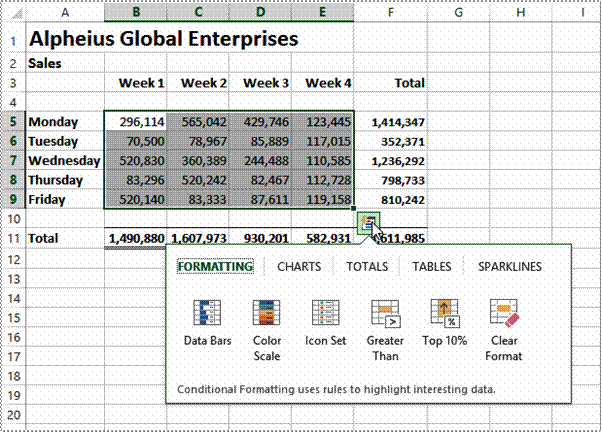
Task: Select row 11 header
Action: point(13,238)
